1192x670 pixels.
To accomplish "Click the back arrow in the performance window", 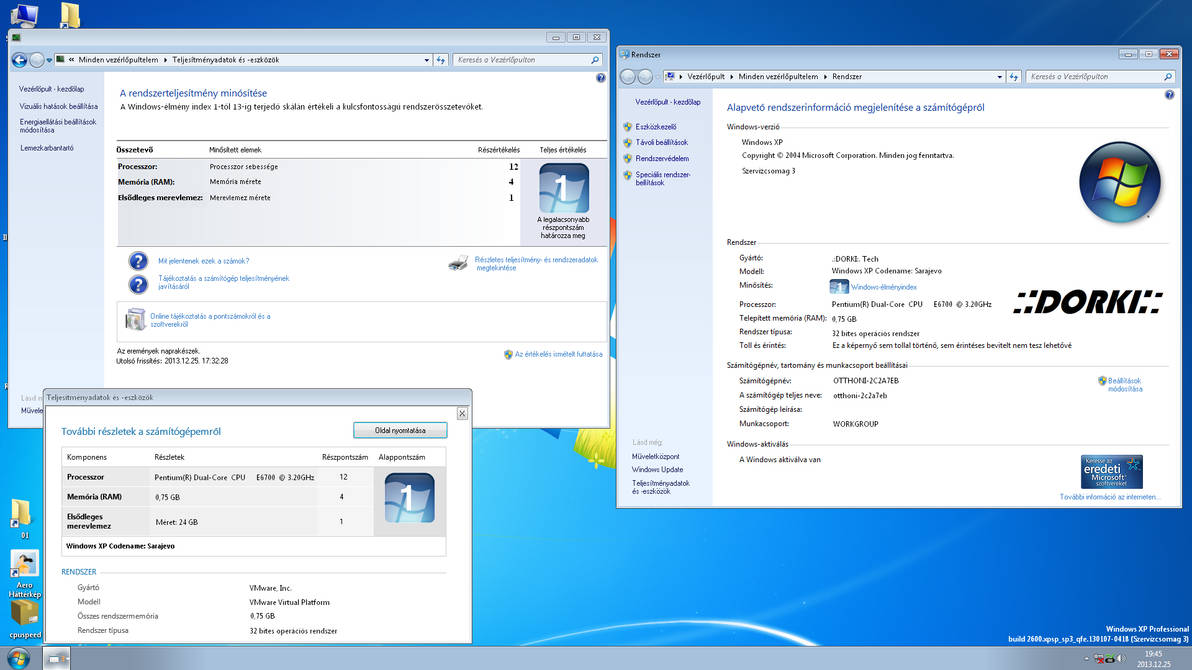I will [19, 60].
